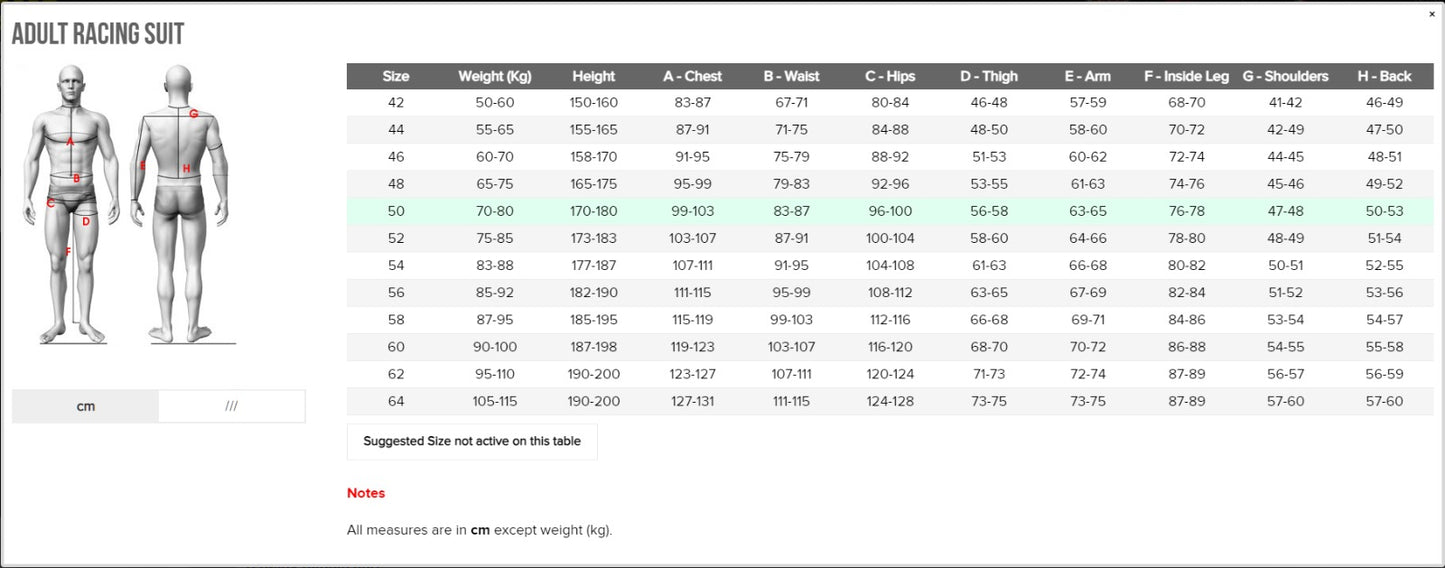Click the red G shoulders marker
Image resolution: width=1445 pixels, height=568 pixels.
tap(194, 114)
